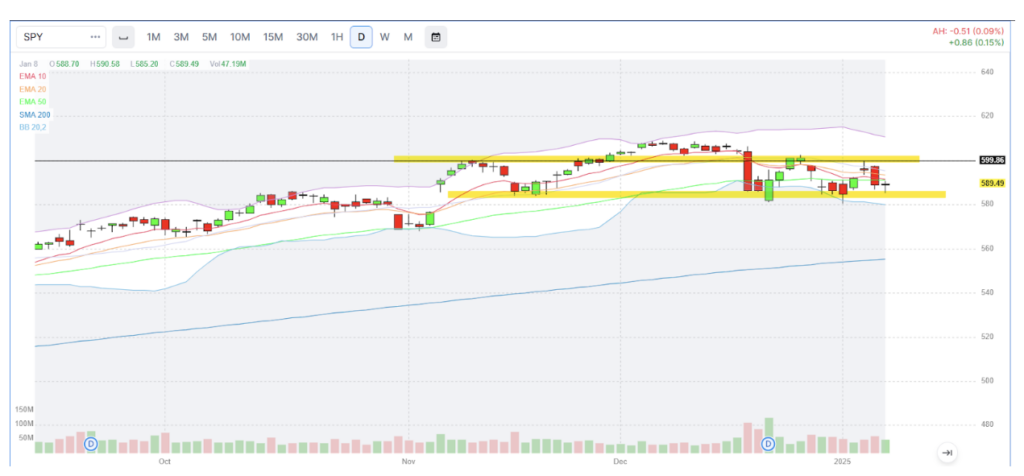Open the calendar date range icon
Image resolution: width=1024 pixels, height=476 pixels.
436,37
